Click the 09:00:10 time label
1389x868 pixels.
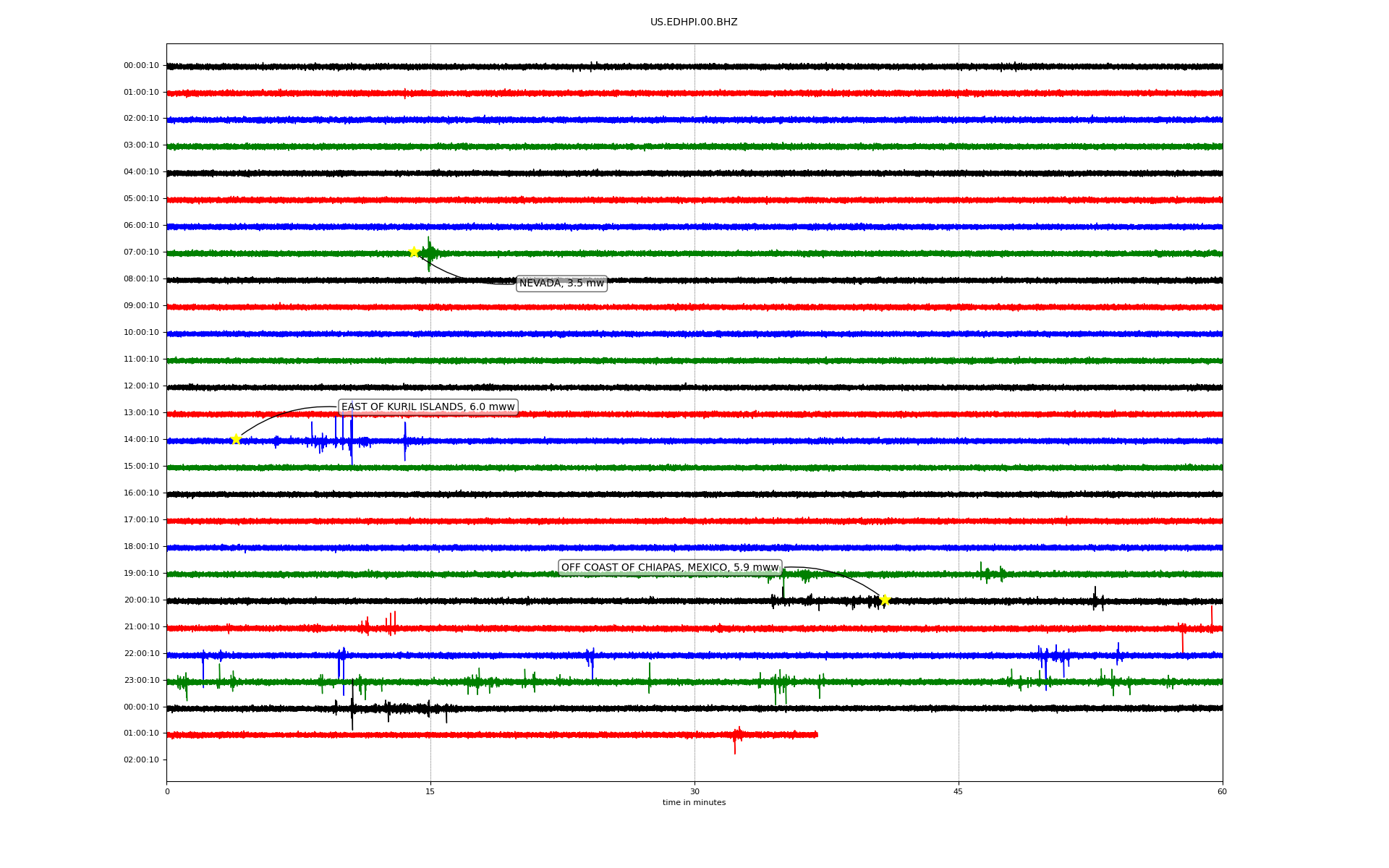tap(141, 306)
